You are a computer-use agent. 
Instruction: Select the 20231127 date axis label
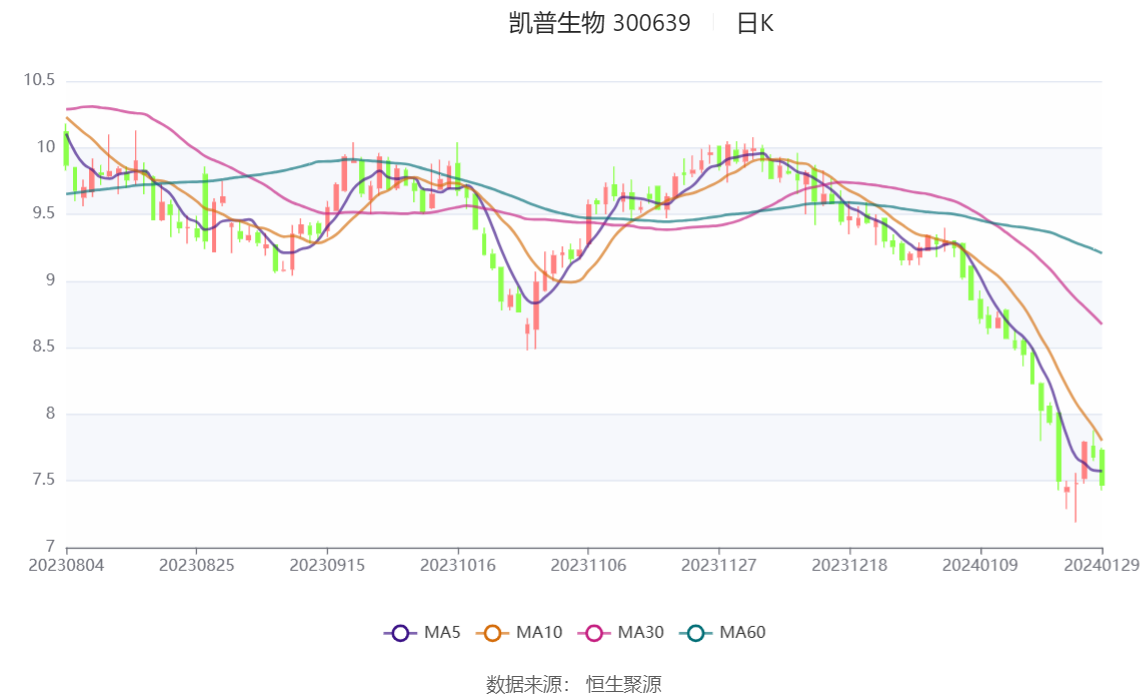tap(718, 566)
